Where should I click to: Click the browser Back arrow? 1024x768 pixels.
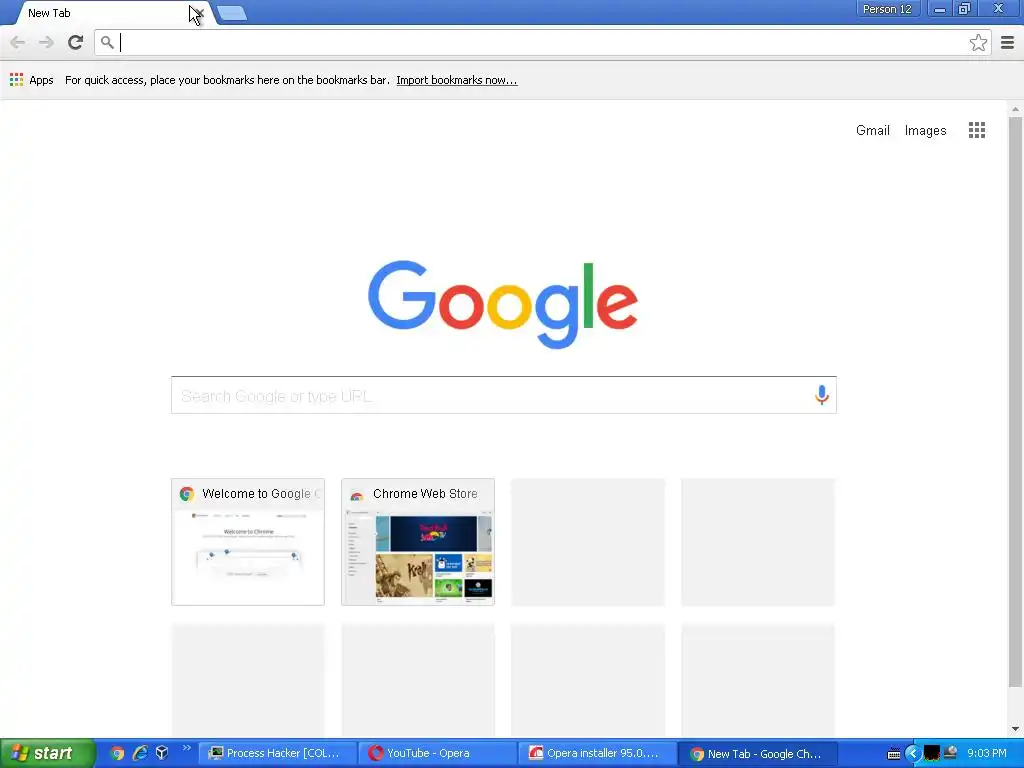[x=18, y=43]
